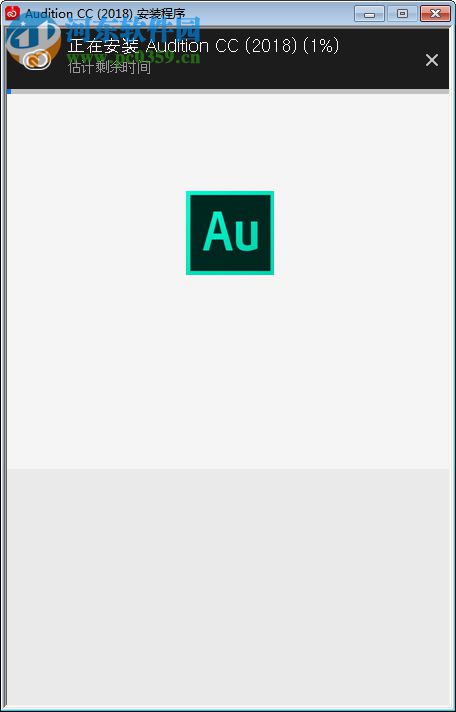Cancel installation with the header X icon
This screenshot has height=712, width=456.
431,60
